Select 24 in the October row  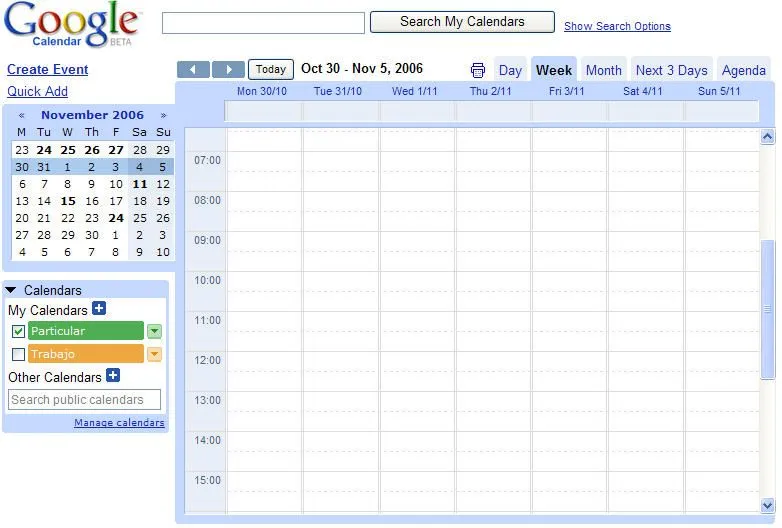(x=44, y=150)
